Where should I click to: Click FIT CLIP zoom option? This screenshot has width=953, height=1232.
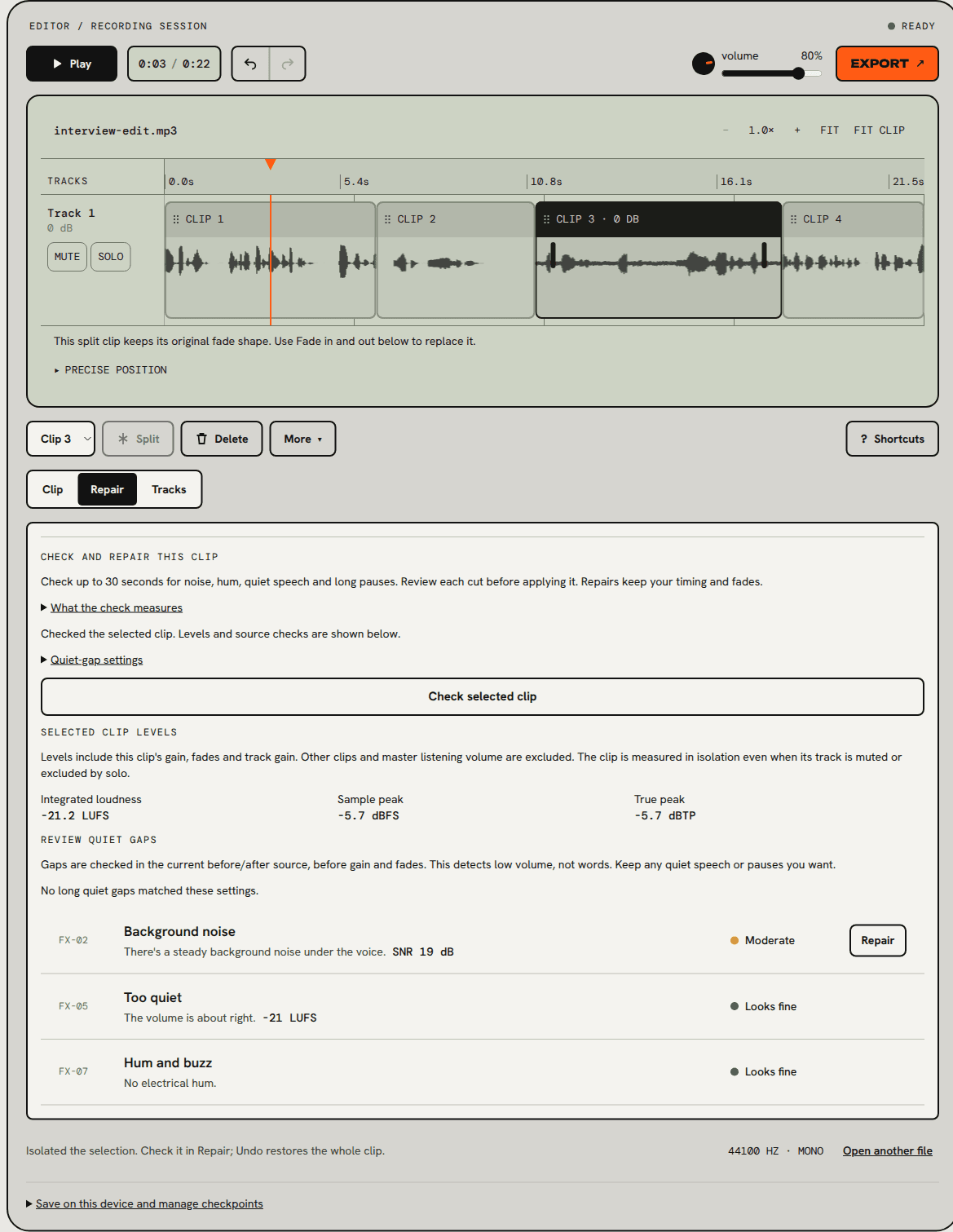pyautogui.click(x=879, y=130)
